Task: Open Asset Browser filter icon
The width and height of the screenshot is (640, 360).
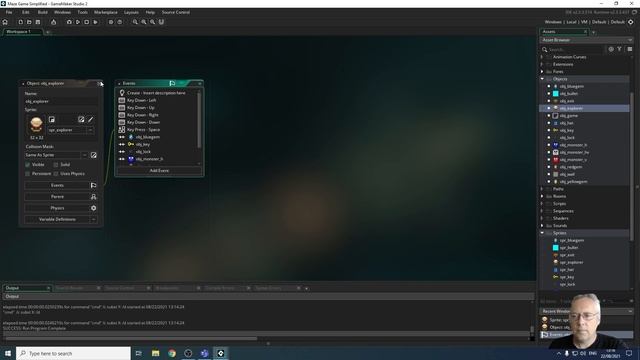Action: [620, 49]
